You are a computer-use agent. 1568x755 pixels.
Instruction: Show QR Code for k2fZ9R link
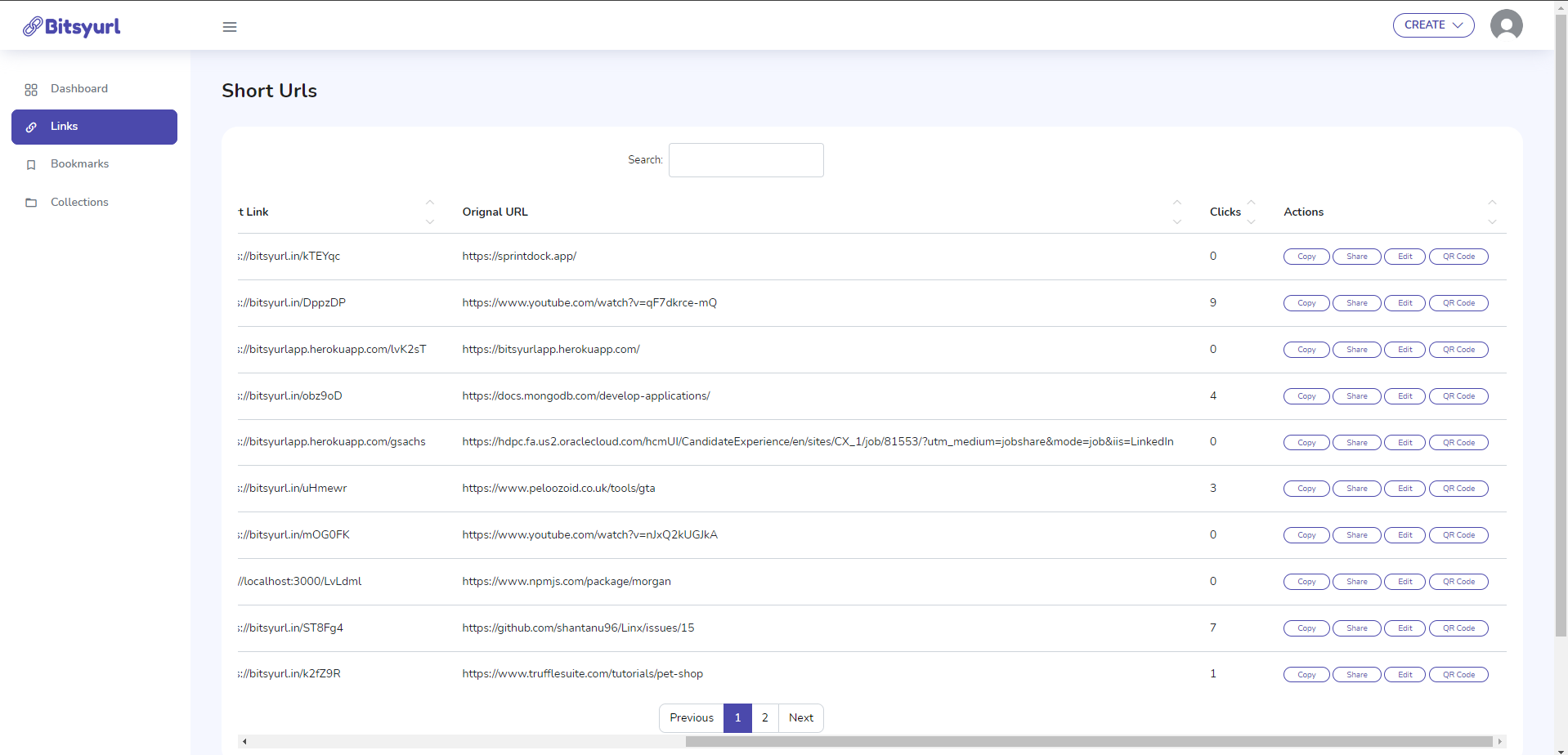(x=1458, y=675)
